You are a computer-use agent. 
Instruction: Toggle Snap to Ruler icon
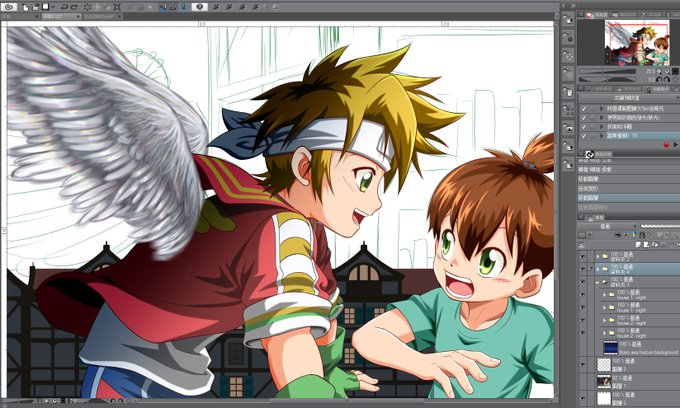pos(163,7)
